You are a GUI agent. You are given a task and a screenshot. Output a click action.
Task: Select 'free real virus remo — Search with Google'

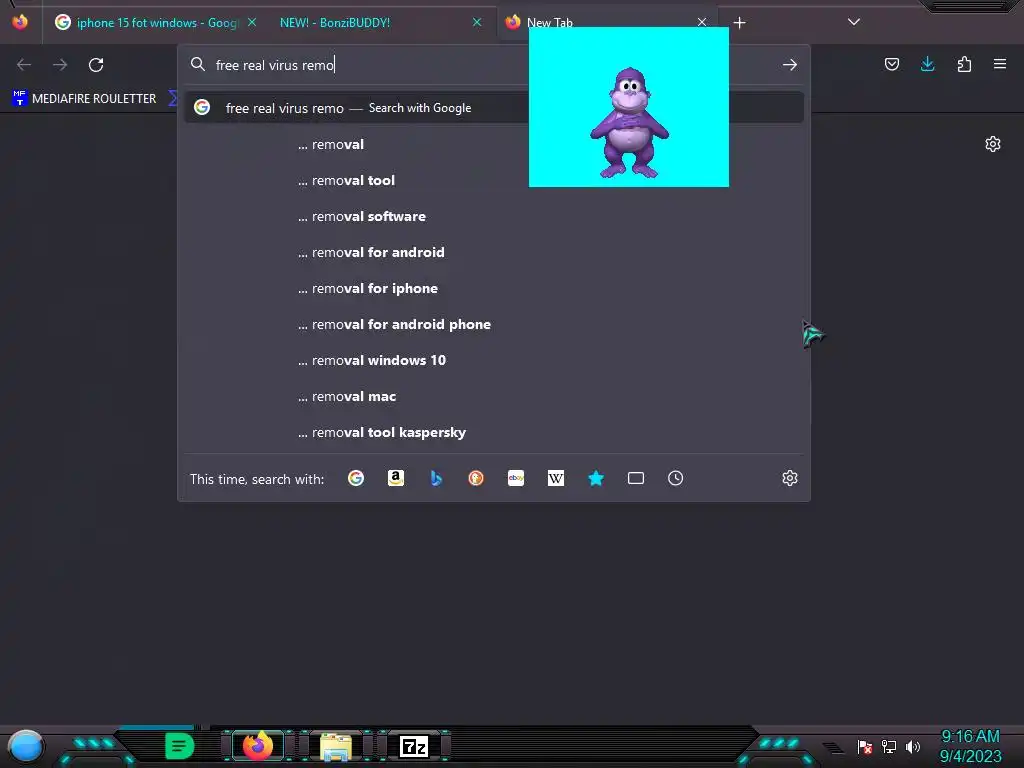[x=494, y=108]
